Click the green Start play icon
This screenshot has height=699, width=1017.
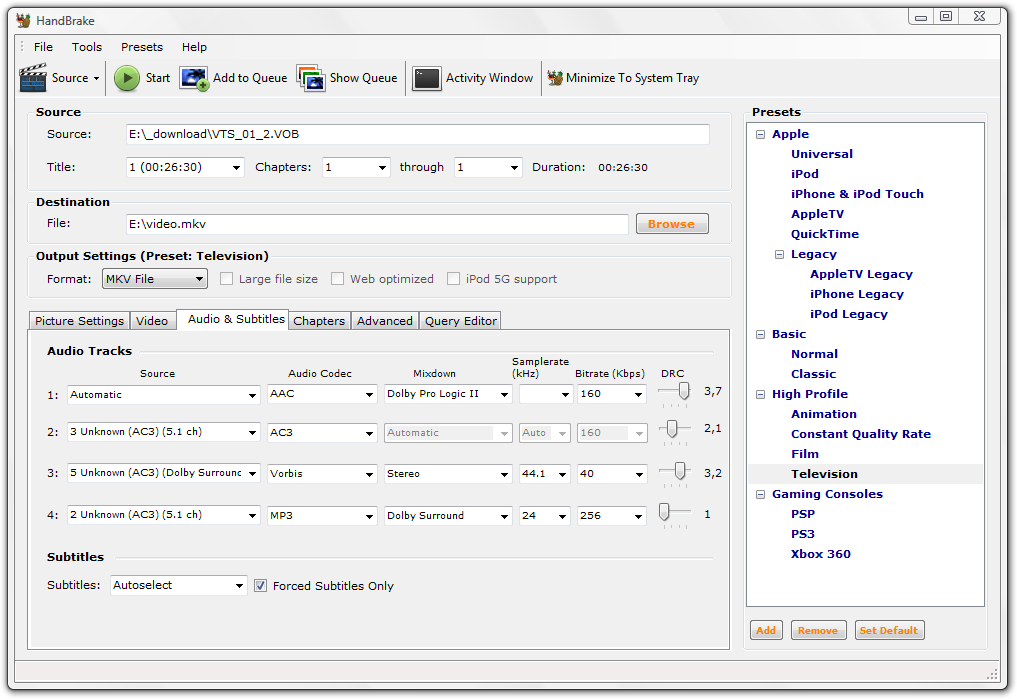point(127,78)
